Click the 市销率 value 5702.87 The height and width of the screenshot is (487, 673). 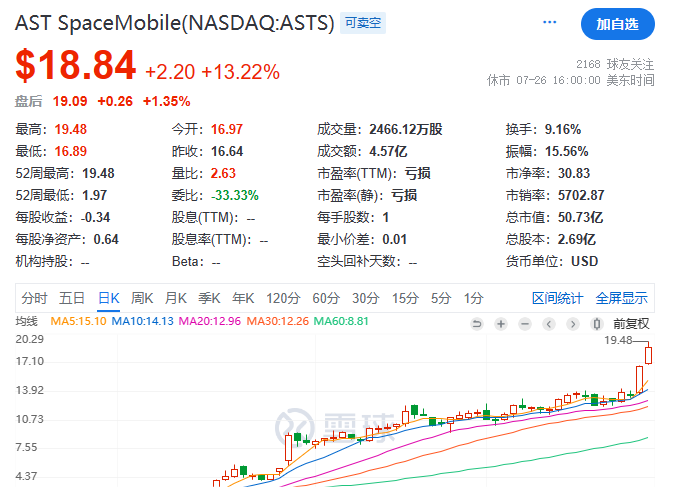tap(581, 195)
